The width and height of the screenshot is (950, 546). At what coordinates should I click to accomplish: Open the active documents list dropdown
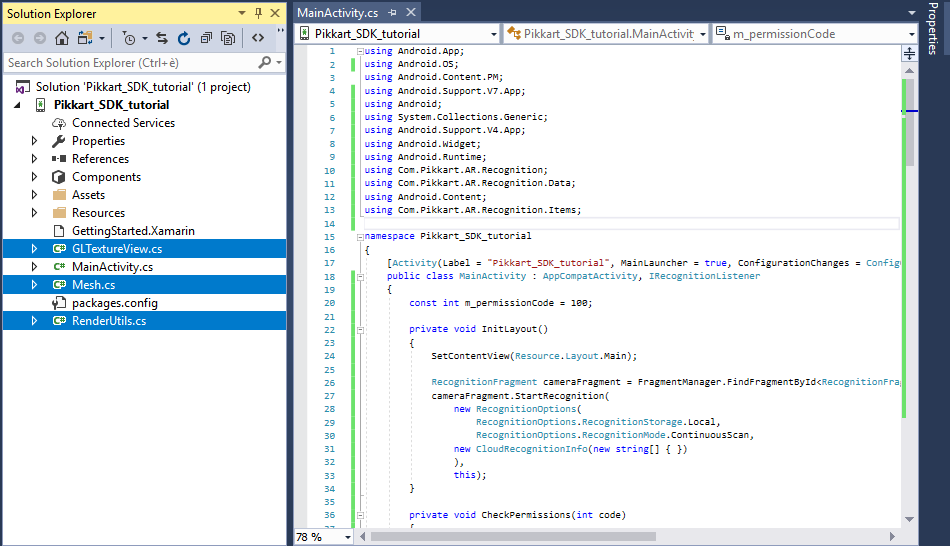(x=912, y=13)
